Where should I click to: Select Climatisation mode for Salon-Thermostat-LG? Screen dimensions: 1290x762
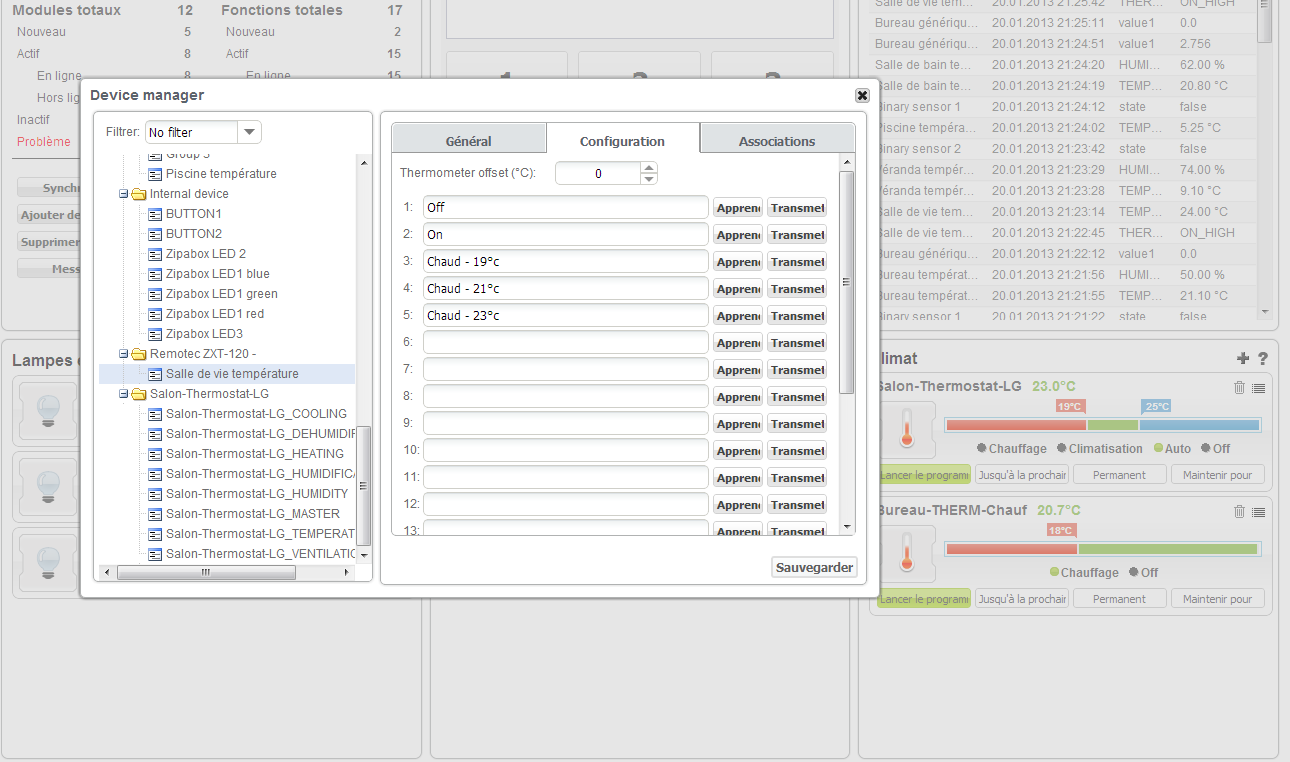[x=1105, y=449]
